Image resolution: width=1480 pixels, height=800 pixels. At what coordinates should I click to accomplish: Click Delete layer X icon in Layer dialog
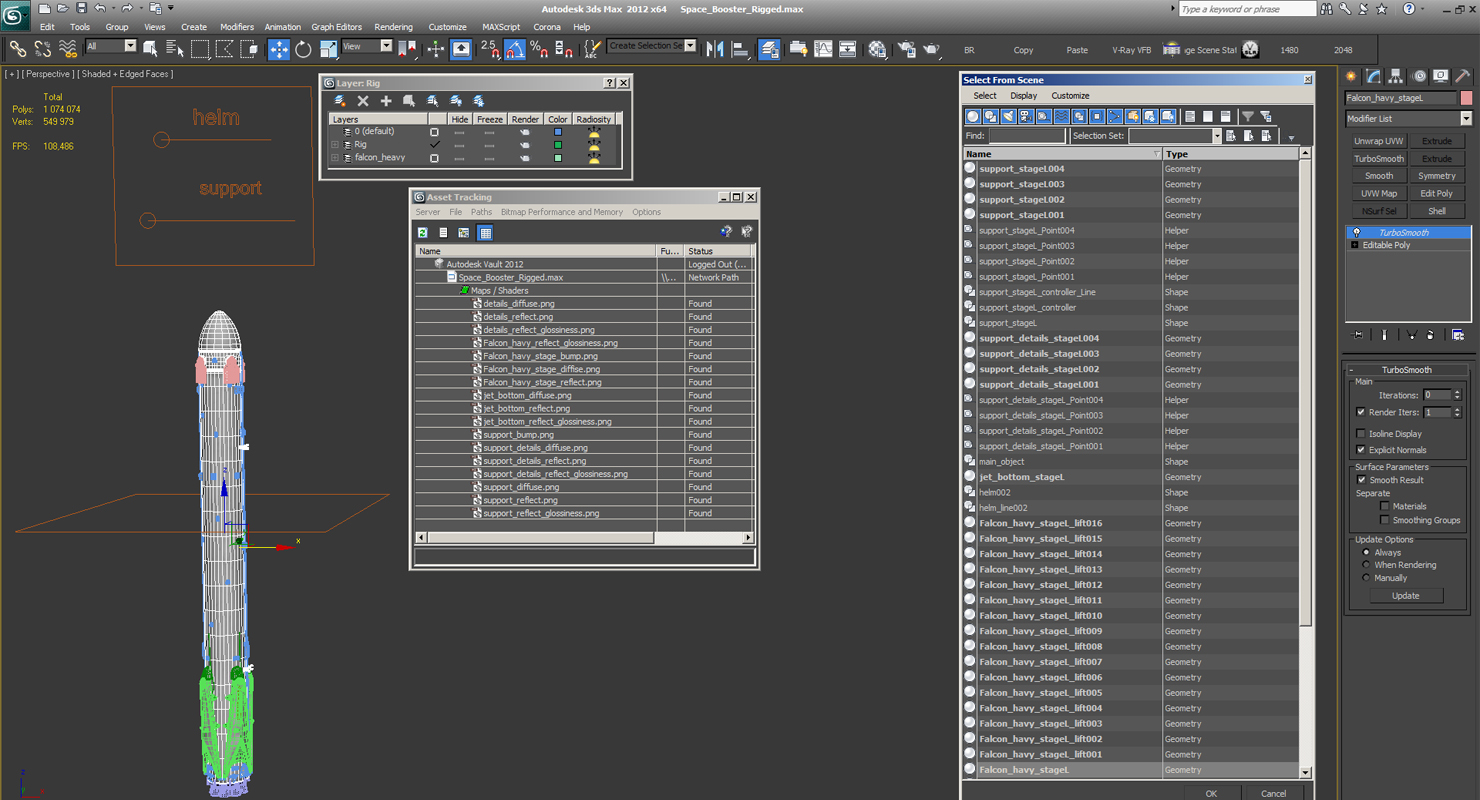point(363,101)
